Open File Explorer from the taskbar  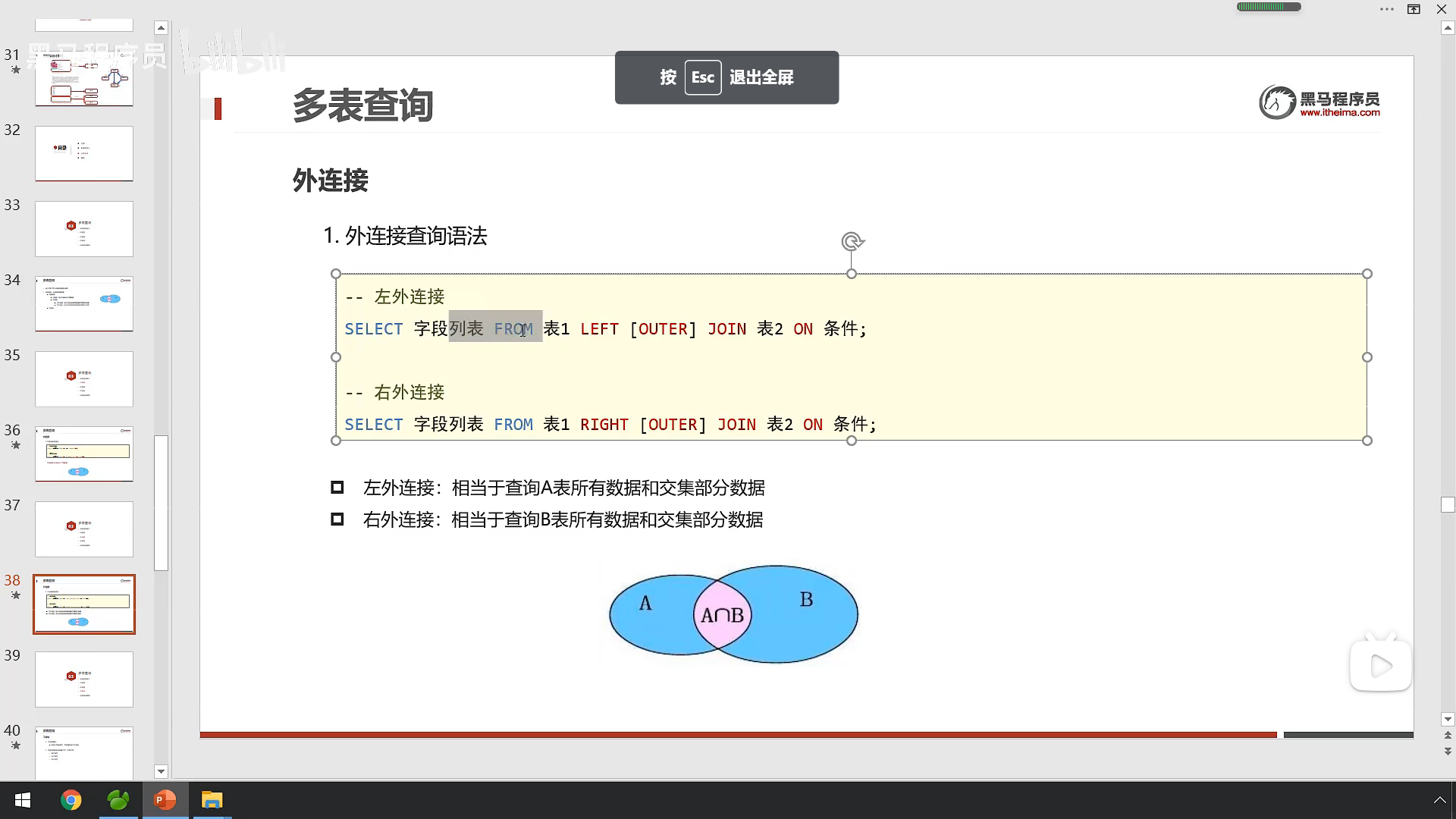[212, 800]
